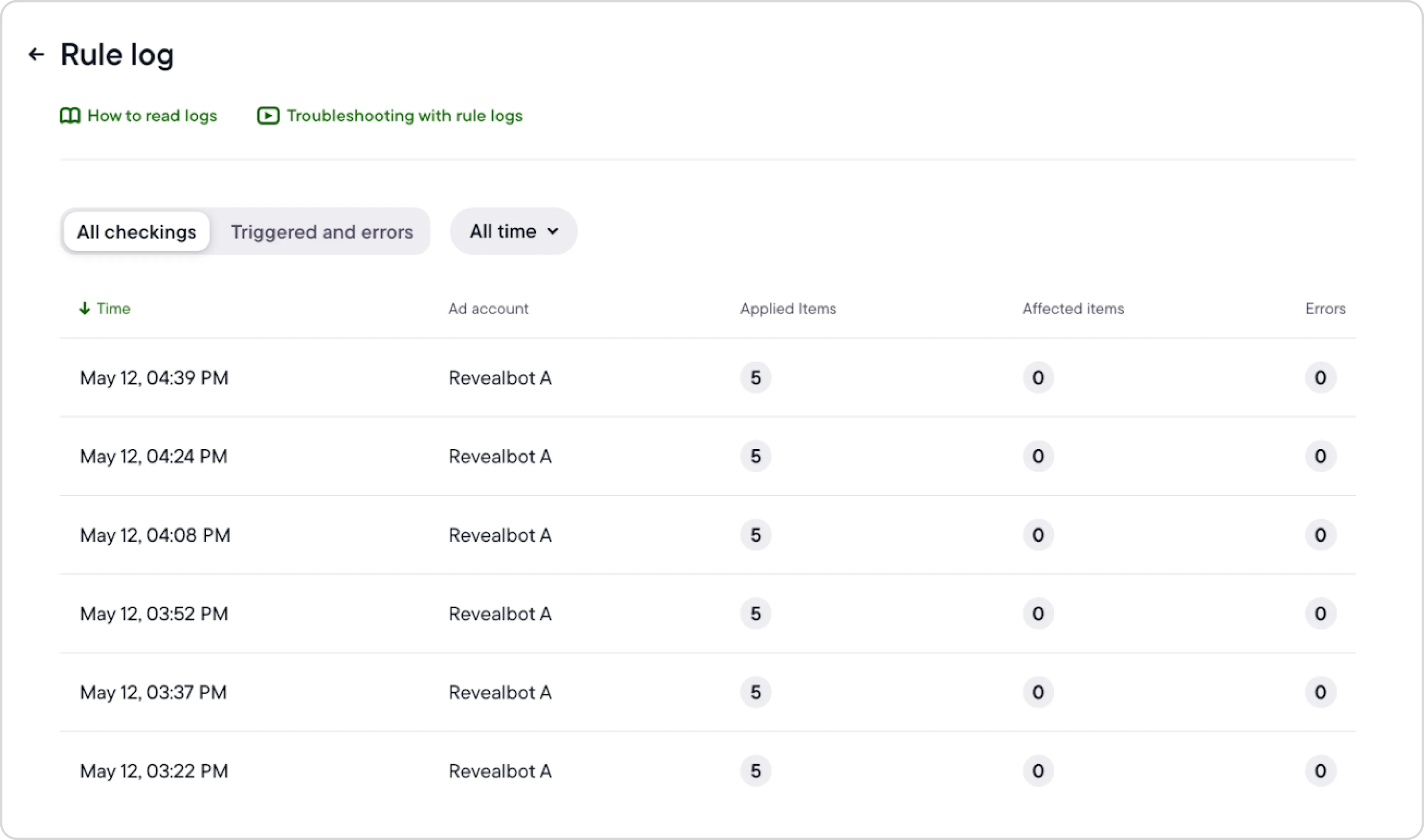
Task: Click the Errors column header
Action: [1325, 309]
